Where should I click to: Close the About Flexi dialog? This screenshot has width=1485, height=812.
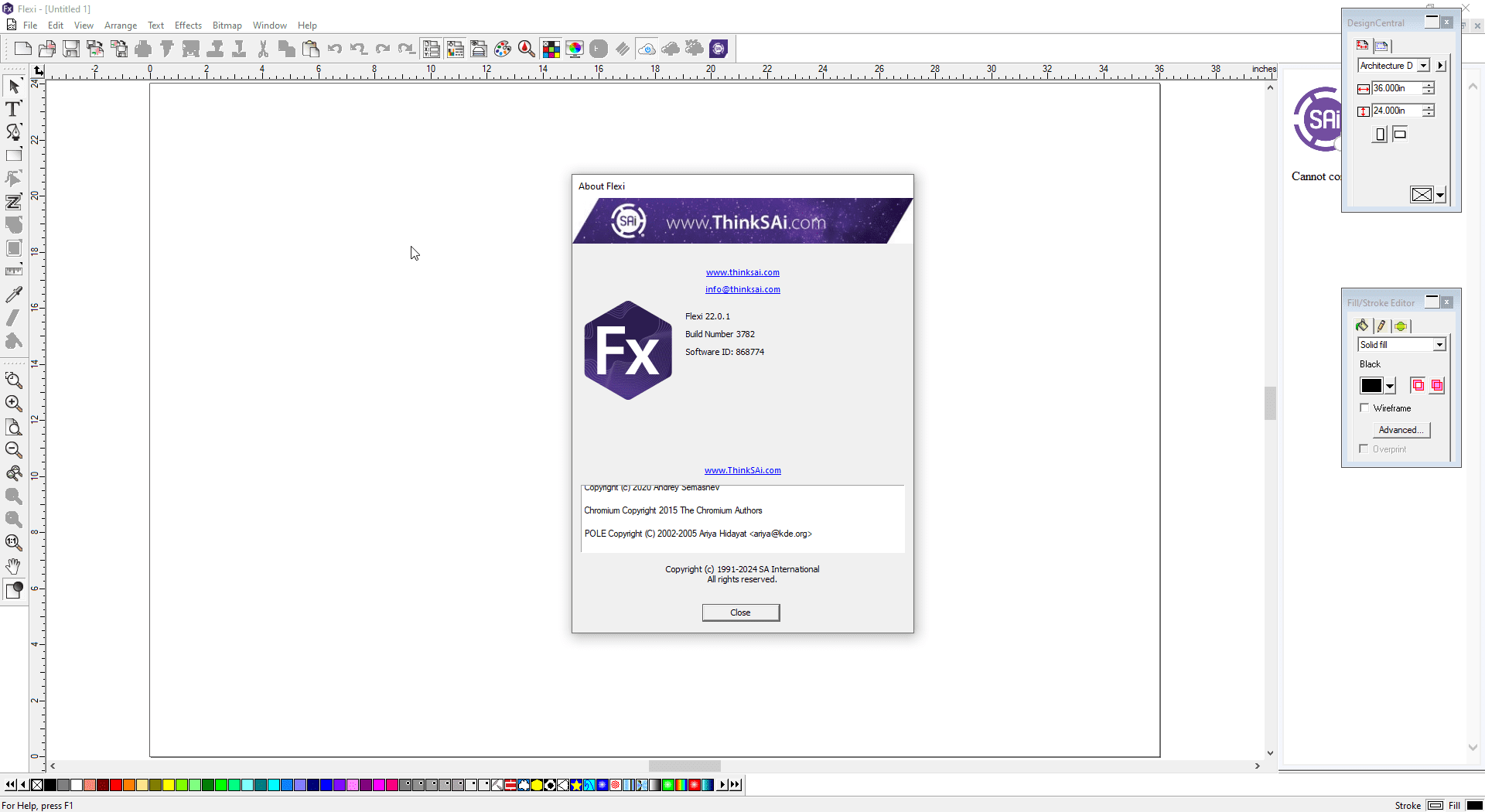[x=740, y=612]
